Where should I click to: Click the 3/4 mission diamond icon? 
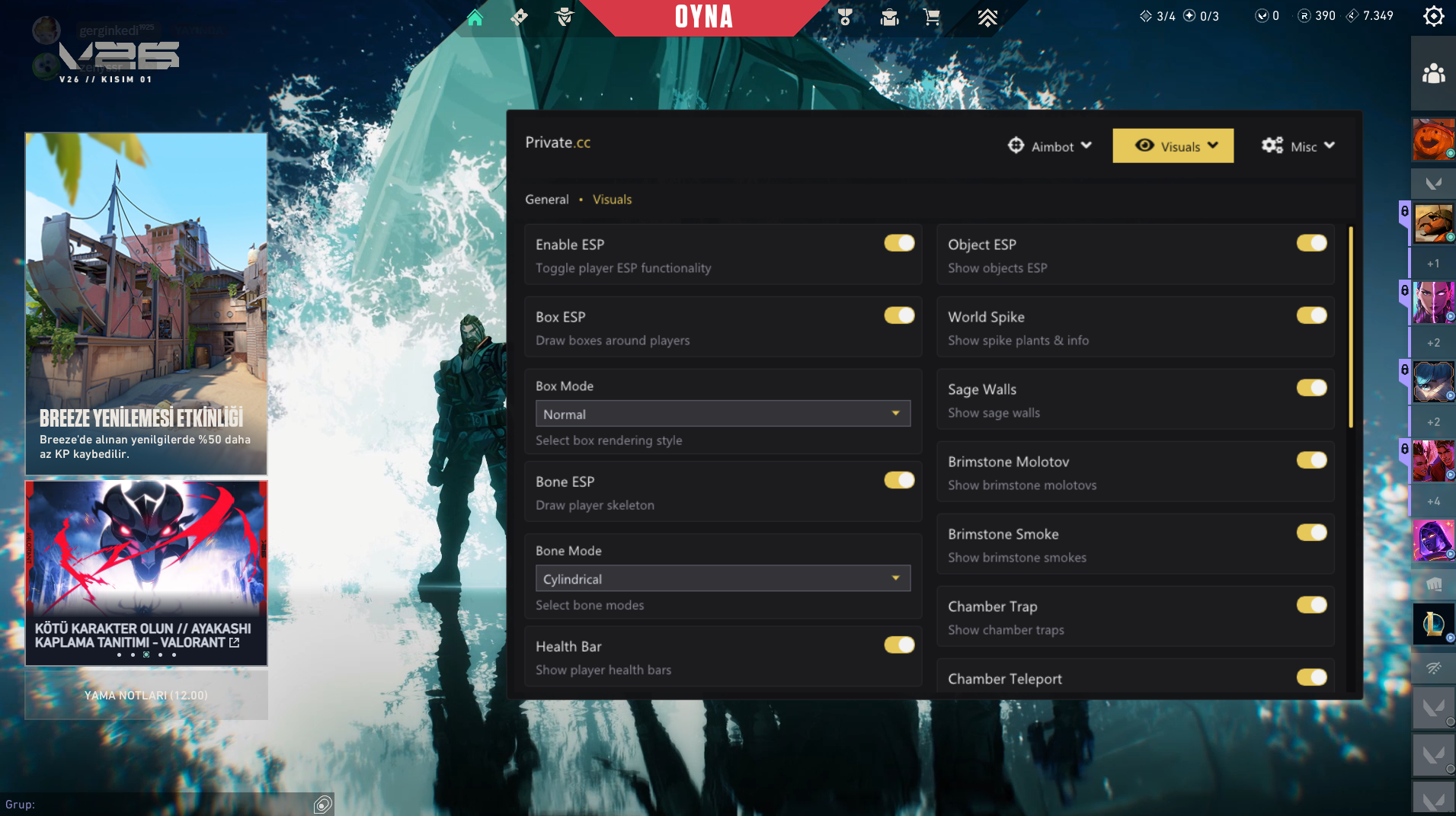1146,16
